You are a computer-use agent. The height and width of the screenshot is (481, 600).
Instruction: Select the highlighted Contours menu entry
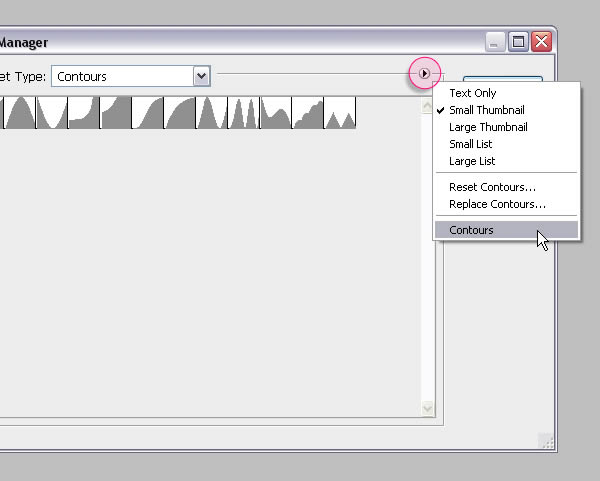click(506, 230)
